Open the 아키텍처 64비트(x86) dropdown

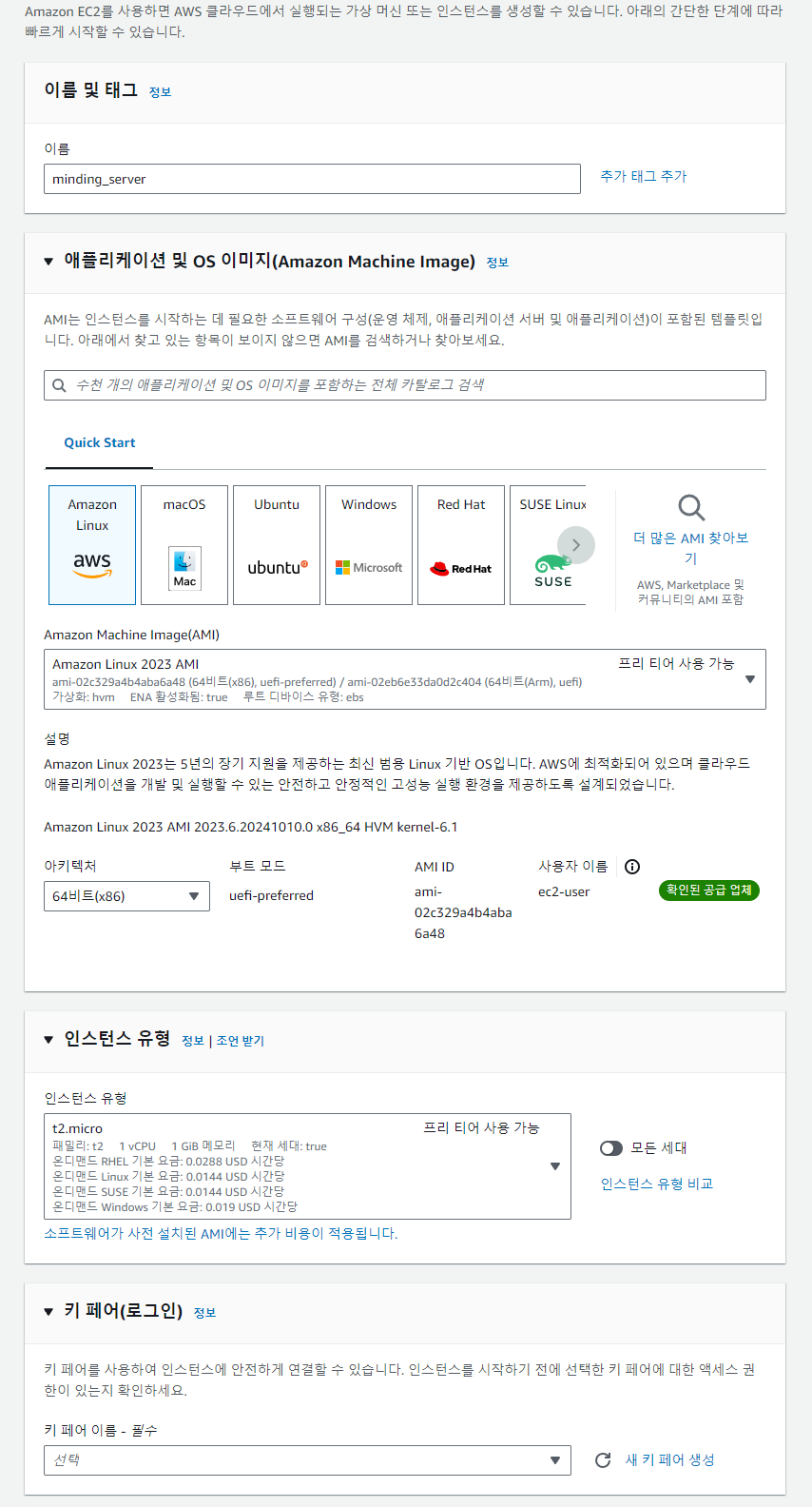(126, 896)
